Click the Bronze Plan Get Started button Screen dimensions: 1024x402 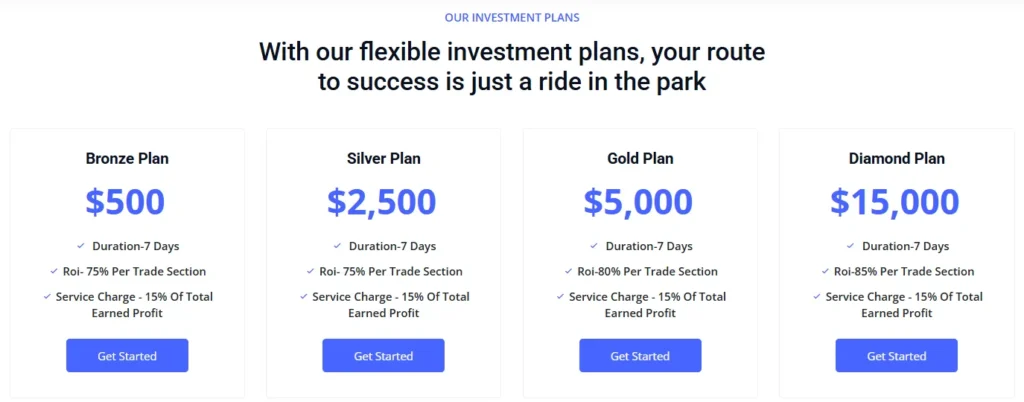coord(127,356)
